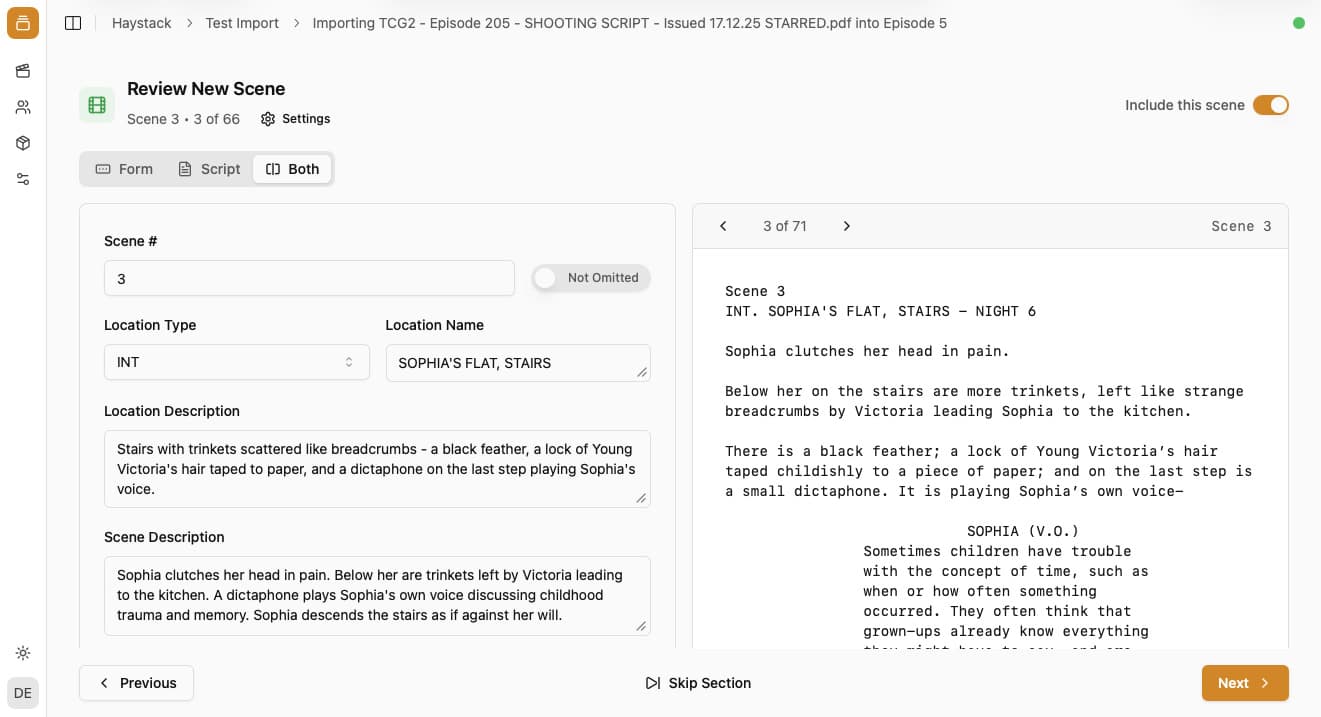Toggle the sidebar panel icon
The height and width of the screenshot is (717, 1321).
pos(73,23)
